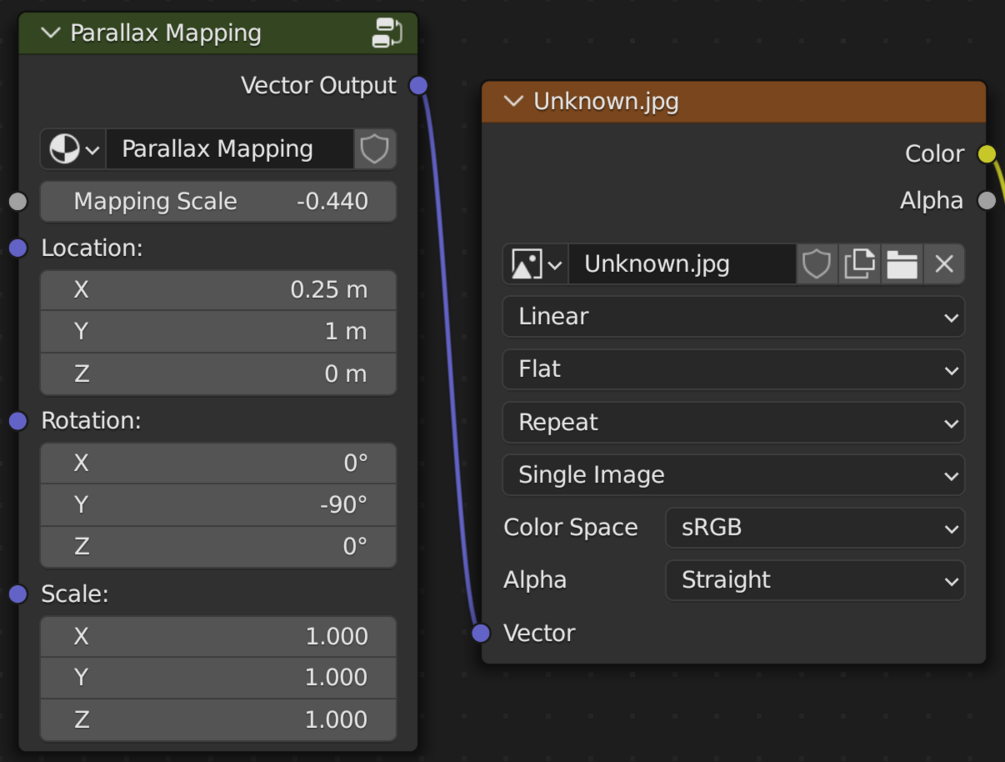Click the Mapping Scale slider field
Screen dimensions: 1005x762
coord(218,201)
